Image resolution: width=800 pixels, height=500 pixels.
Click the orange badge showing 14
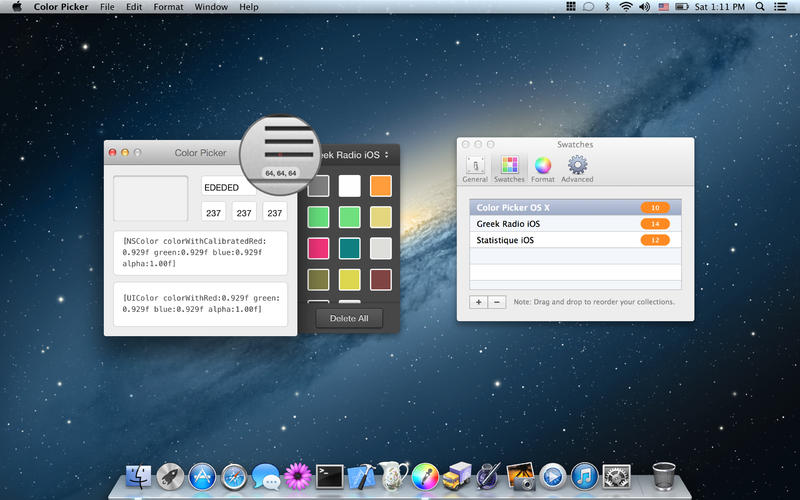pyautogui.click(x=655, y=224)
